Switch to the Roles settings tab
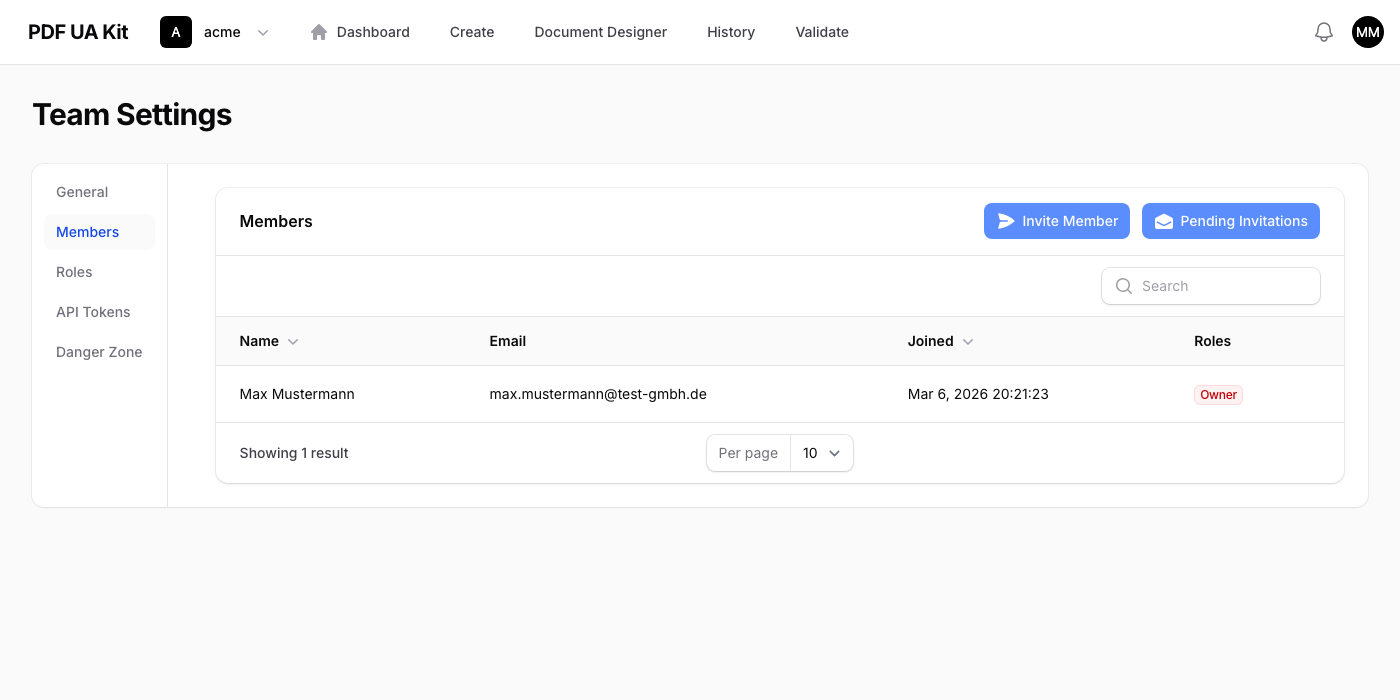Screen dimensions: 1400x700 coord(74,272)
